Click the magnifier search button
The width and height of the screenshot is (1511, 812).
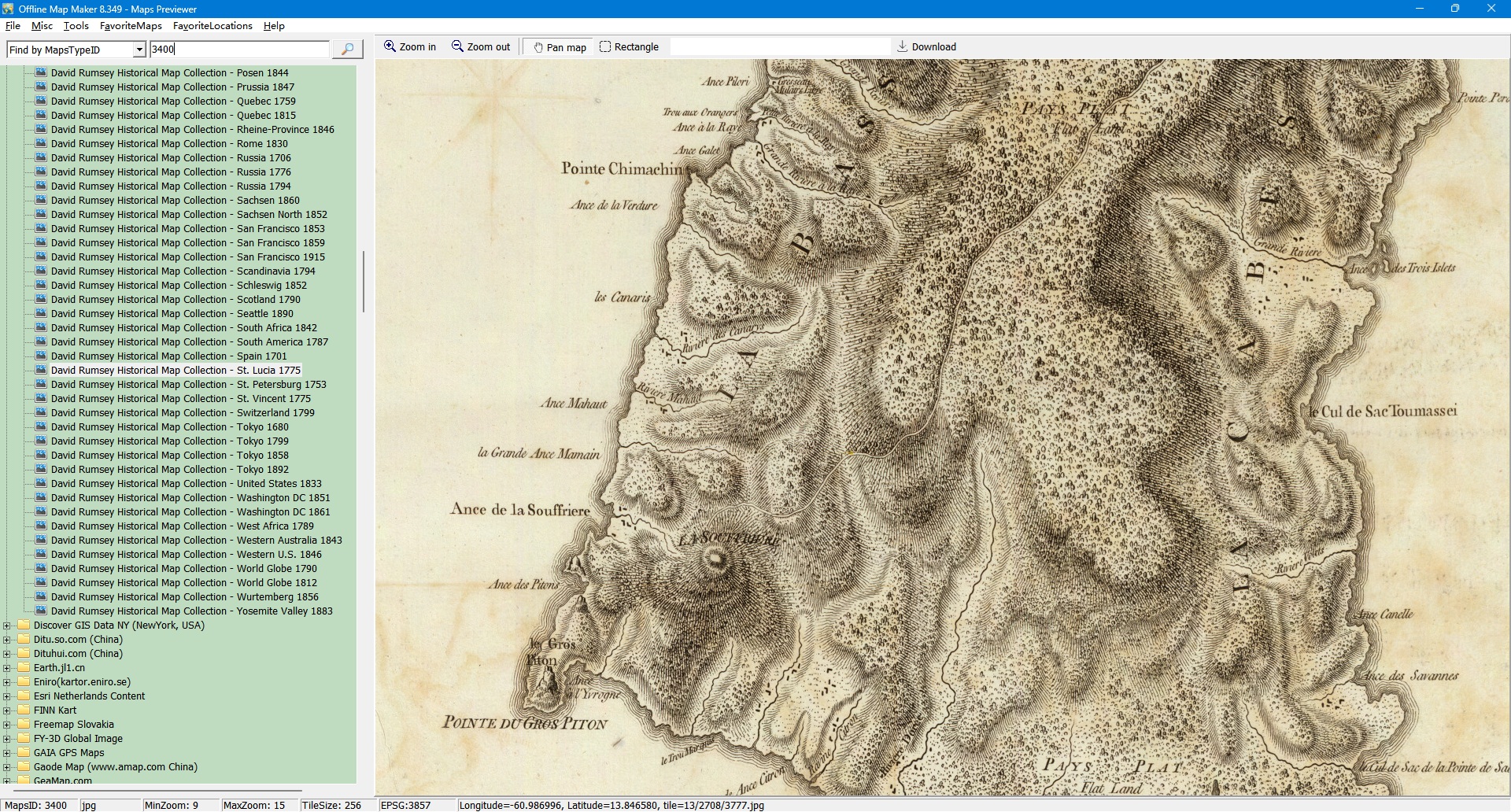coord(347,49)
